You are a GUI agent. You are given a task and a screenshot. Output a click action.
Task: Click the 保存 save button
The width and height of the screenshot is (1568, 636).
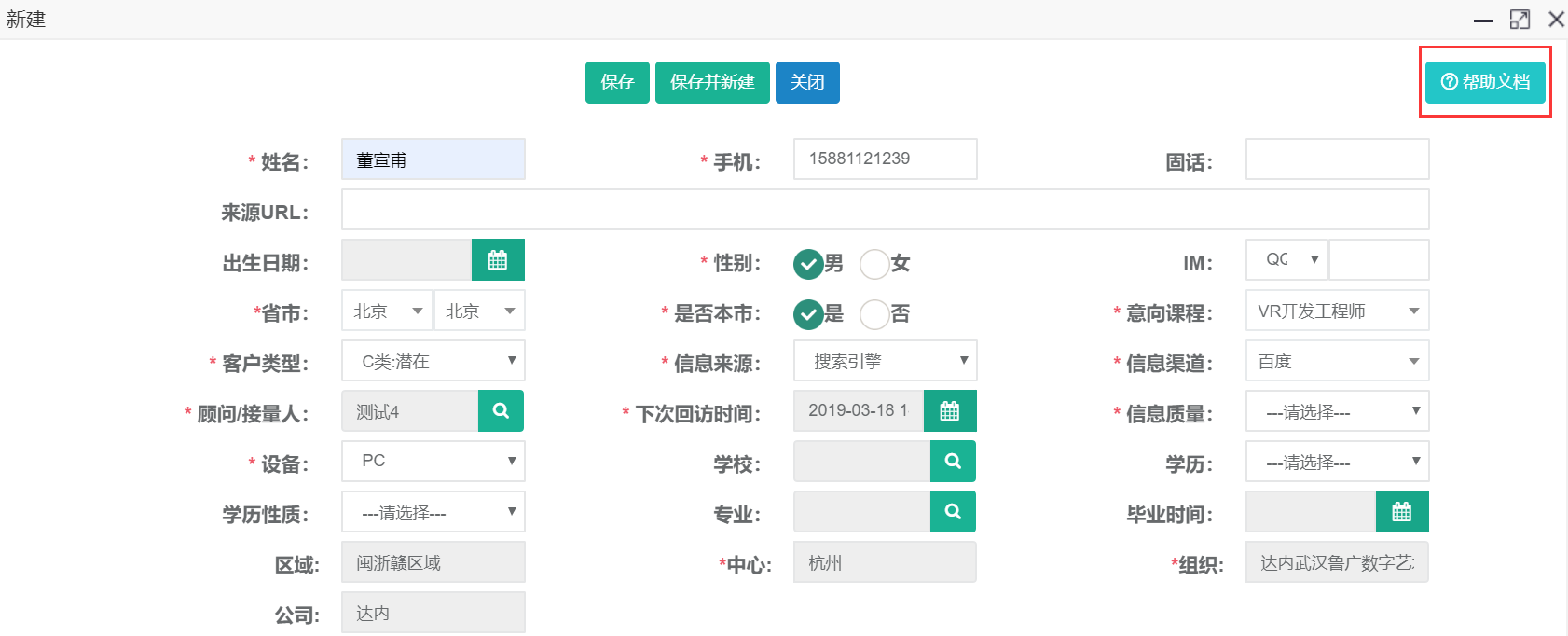(617, 82)
